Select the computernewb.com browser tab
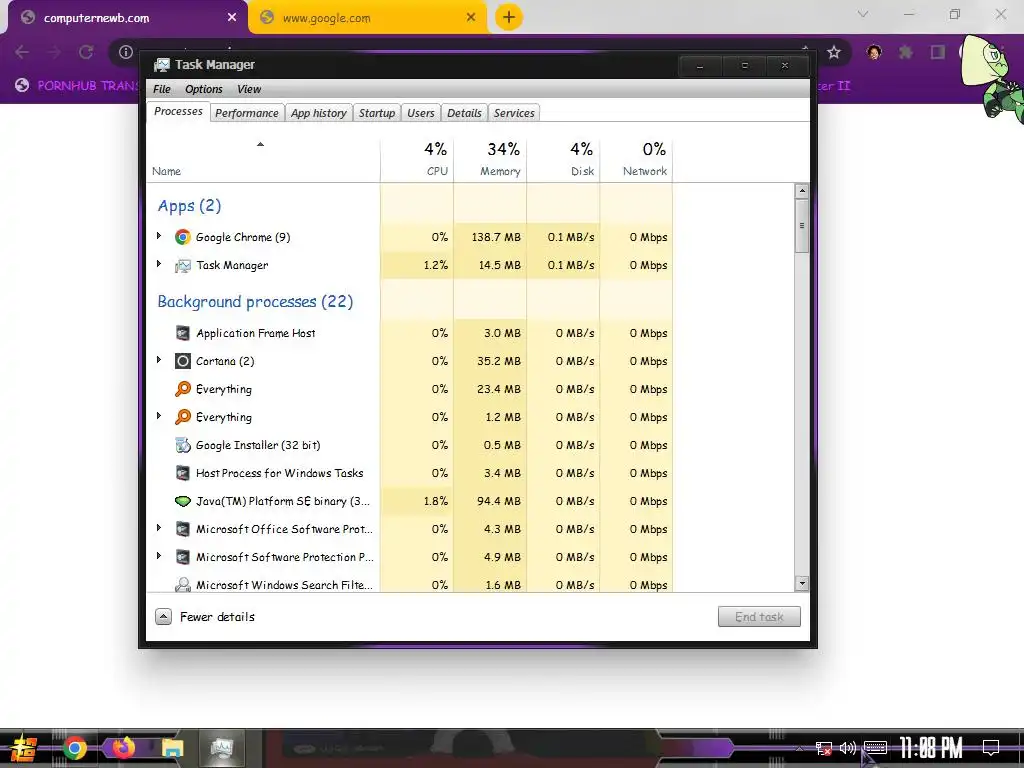The image size is (1024, 768). 127,18
